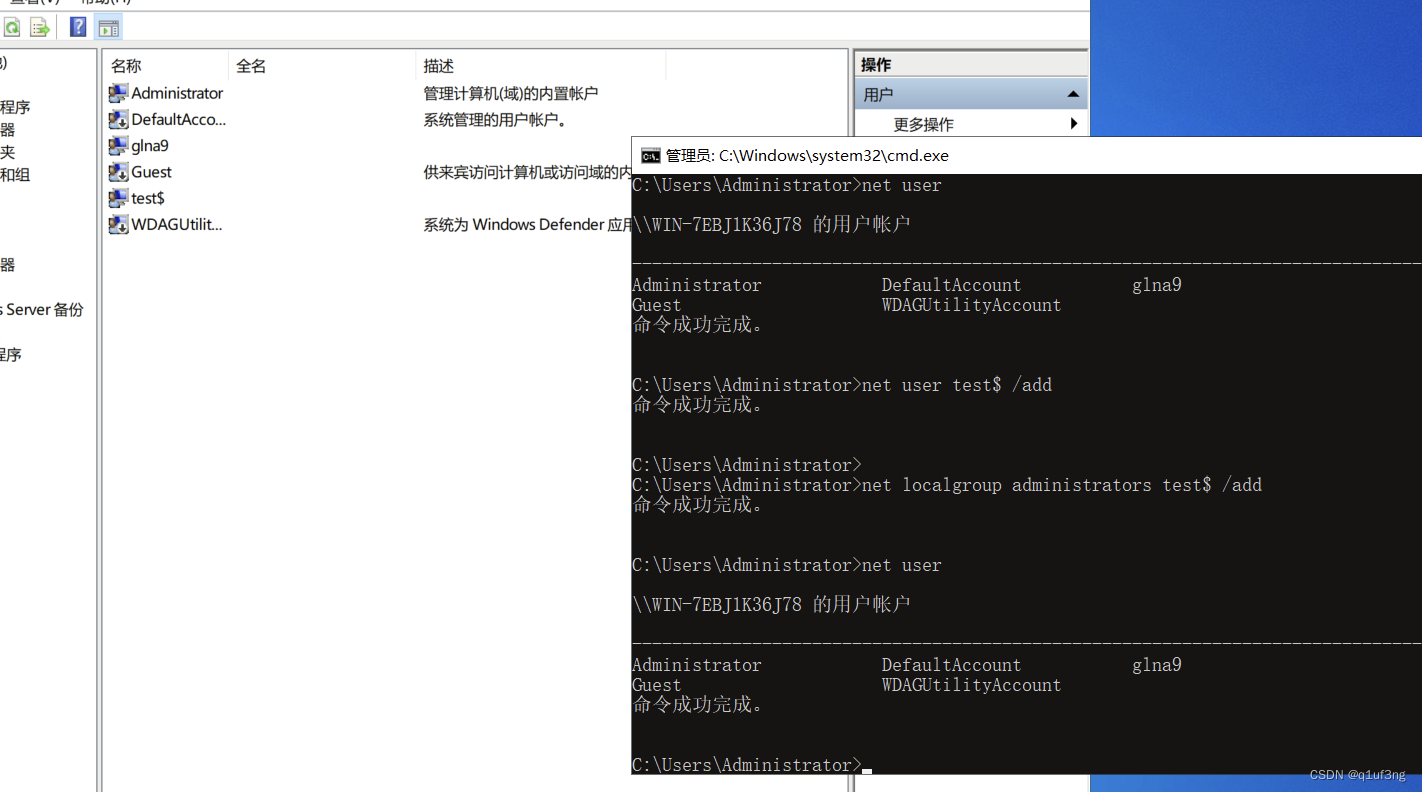Click the description 系统管理的用户帐户。
The width and height of the screenshot is (1422, 792).
pos(495,120)
